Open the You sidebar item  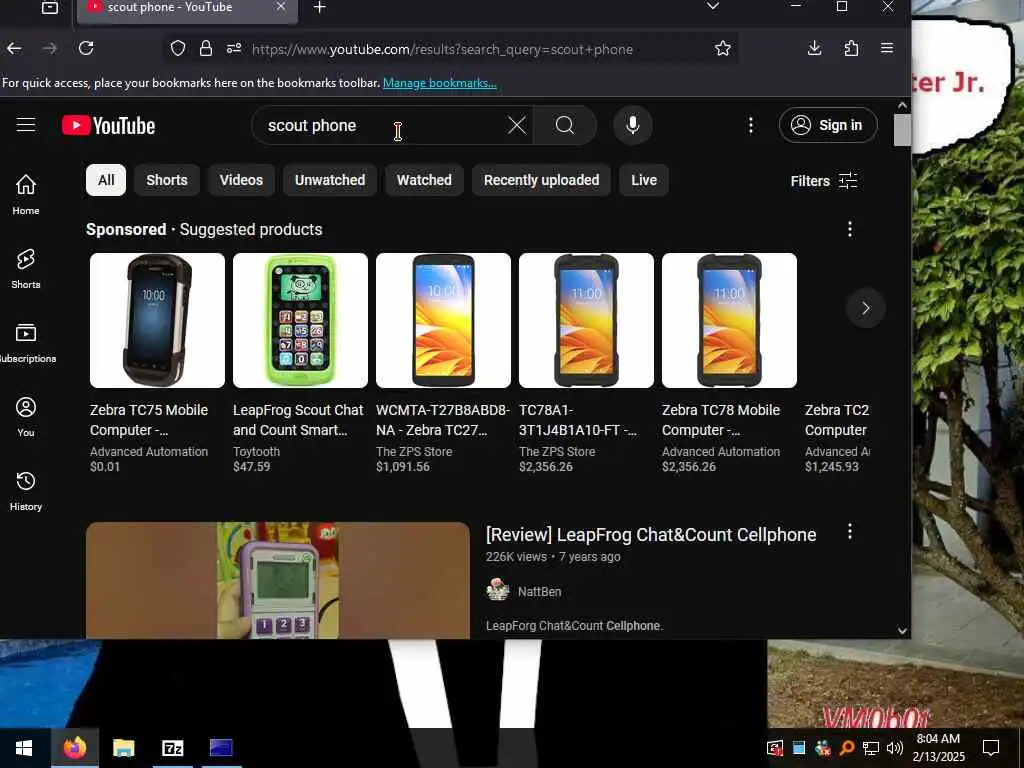[x=25, y=417]
